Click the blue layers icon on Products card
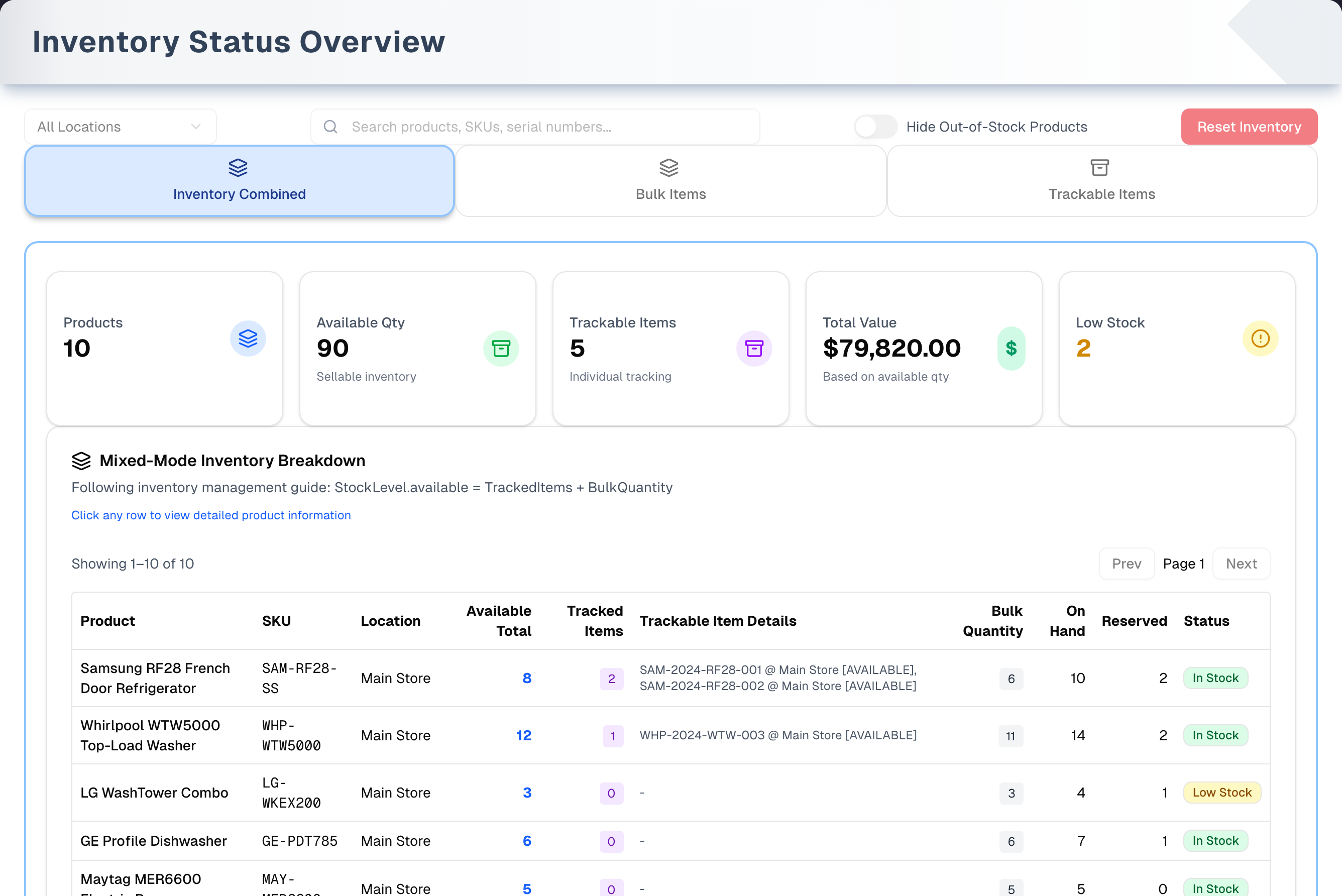The height and width of the screenshot is (896, 1342). click(x=248, y=339)
